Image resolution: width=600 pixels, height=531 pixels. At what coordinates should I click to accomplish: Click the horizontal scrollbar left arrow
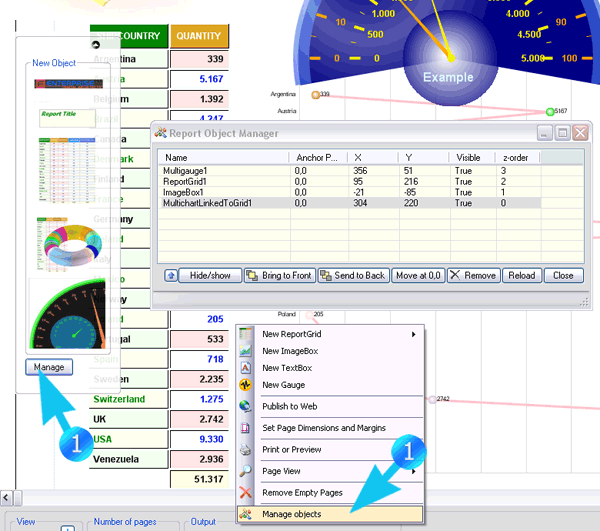tap(6, 498)
